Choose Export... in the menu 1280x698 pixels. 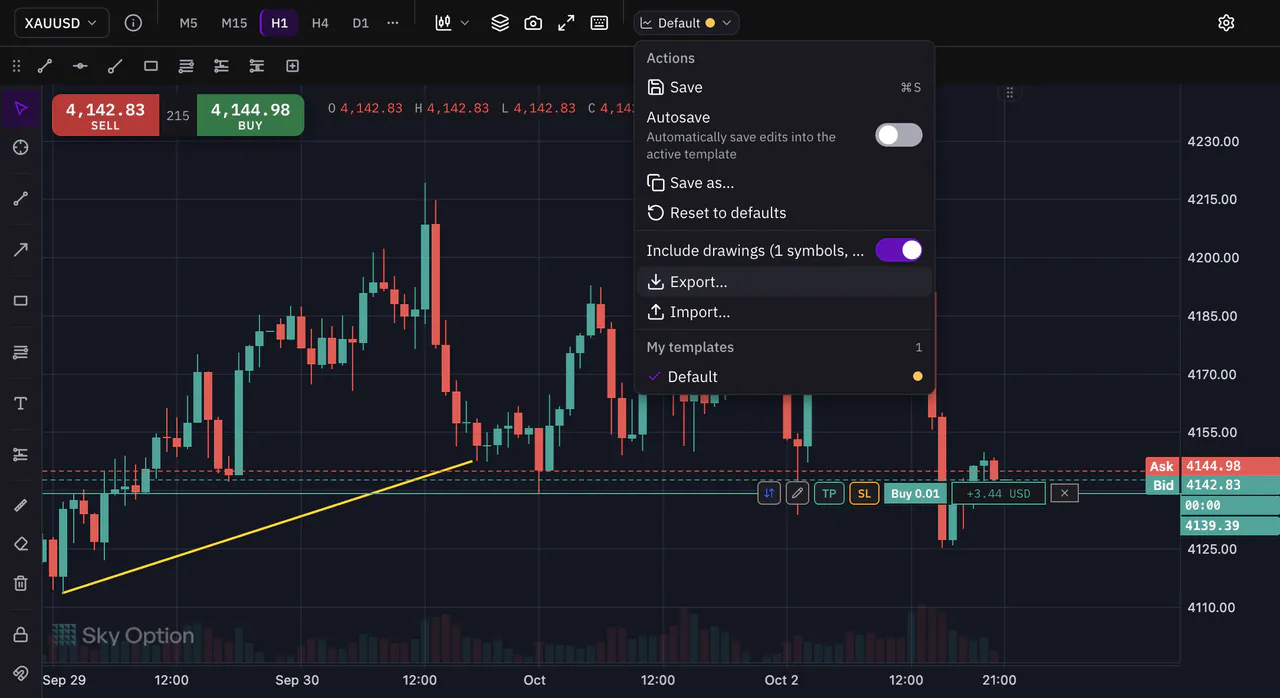pos(784,282)
